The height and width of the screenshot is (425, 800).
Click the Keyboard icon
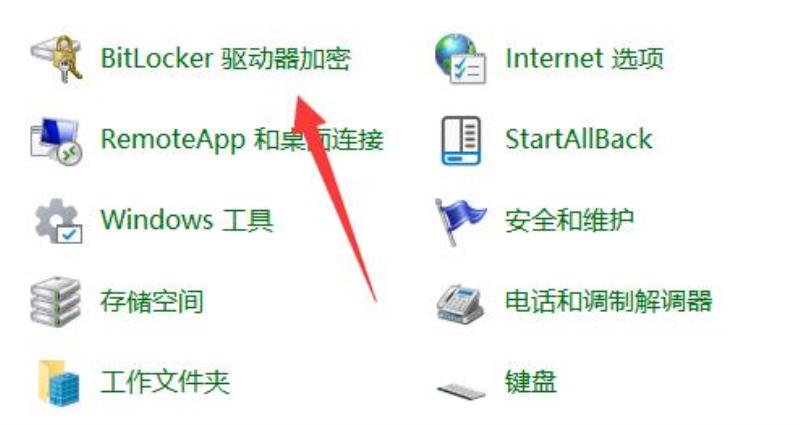point(462,390)
